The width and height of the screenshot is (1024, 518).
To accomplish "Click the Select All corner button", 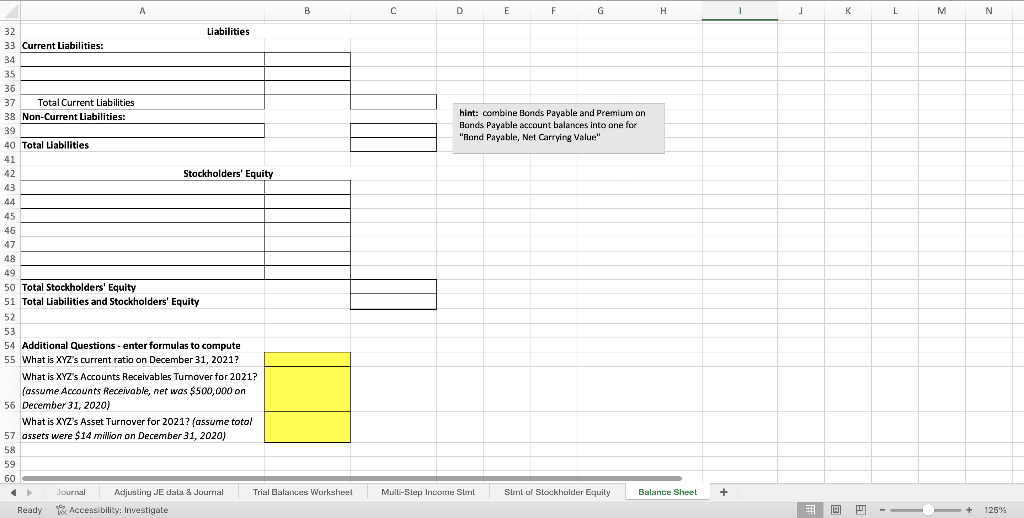I will 10,10.
